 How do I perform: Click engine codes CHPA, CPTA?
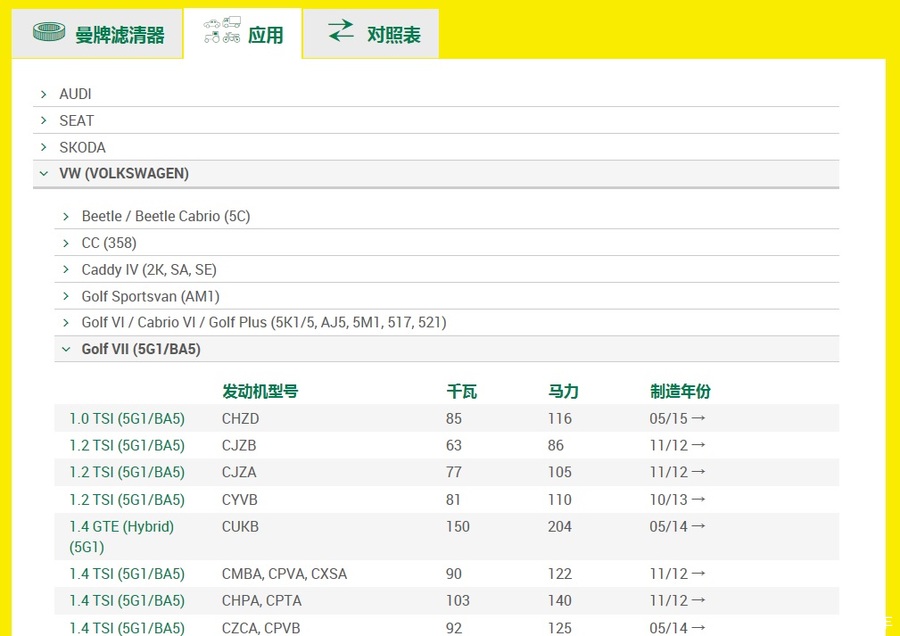(262, 600)
